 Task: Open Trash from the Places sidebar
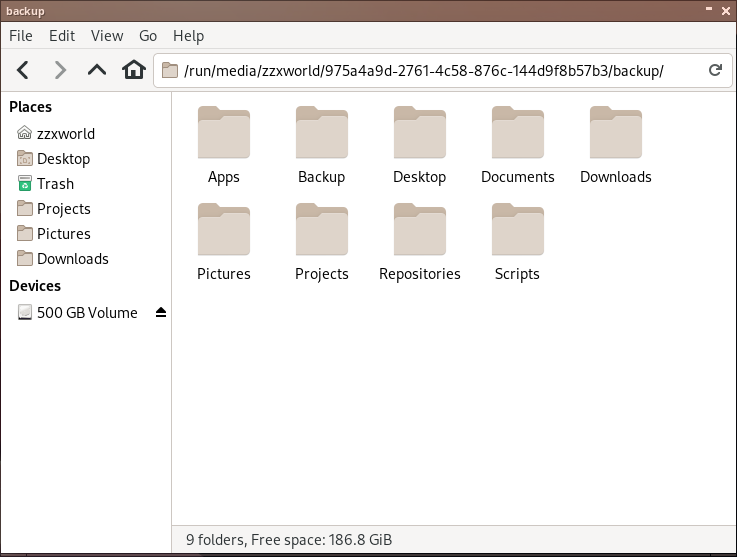[x=55, y=184]
